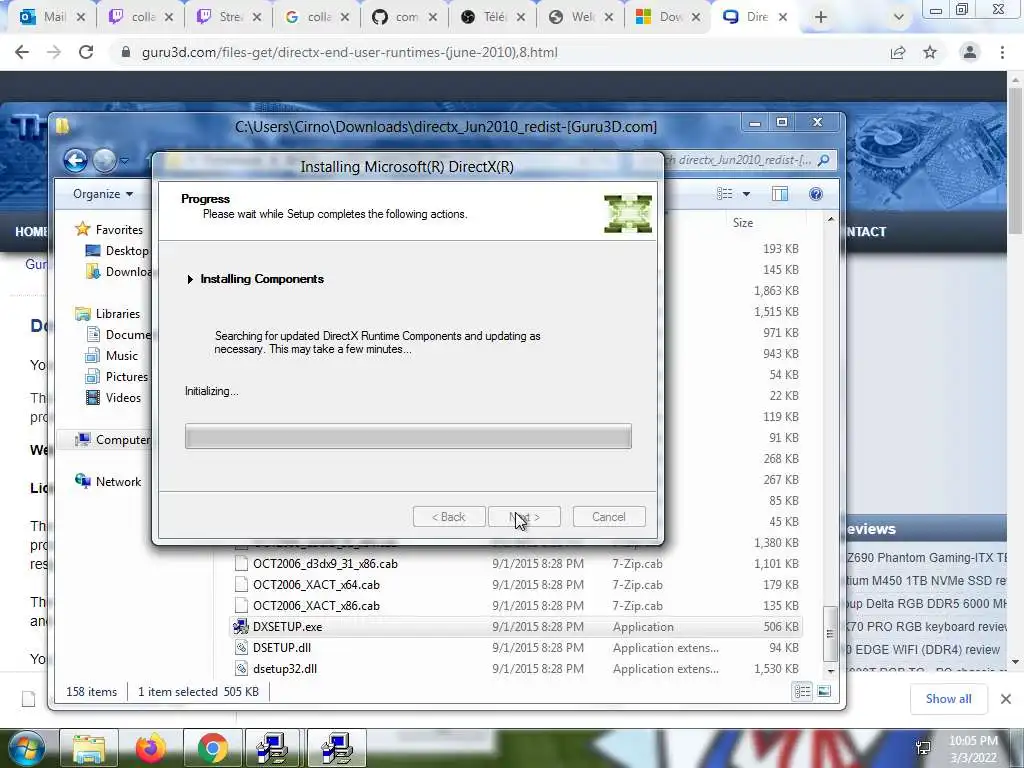Viewport: 1024px width, 768px height.
Task: Click the network tray icon
Action: coord(923,748)
